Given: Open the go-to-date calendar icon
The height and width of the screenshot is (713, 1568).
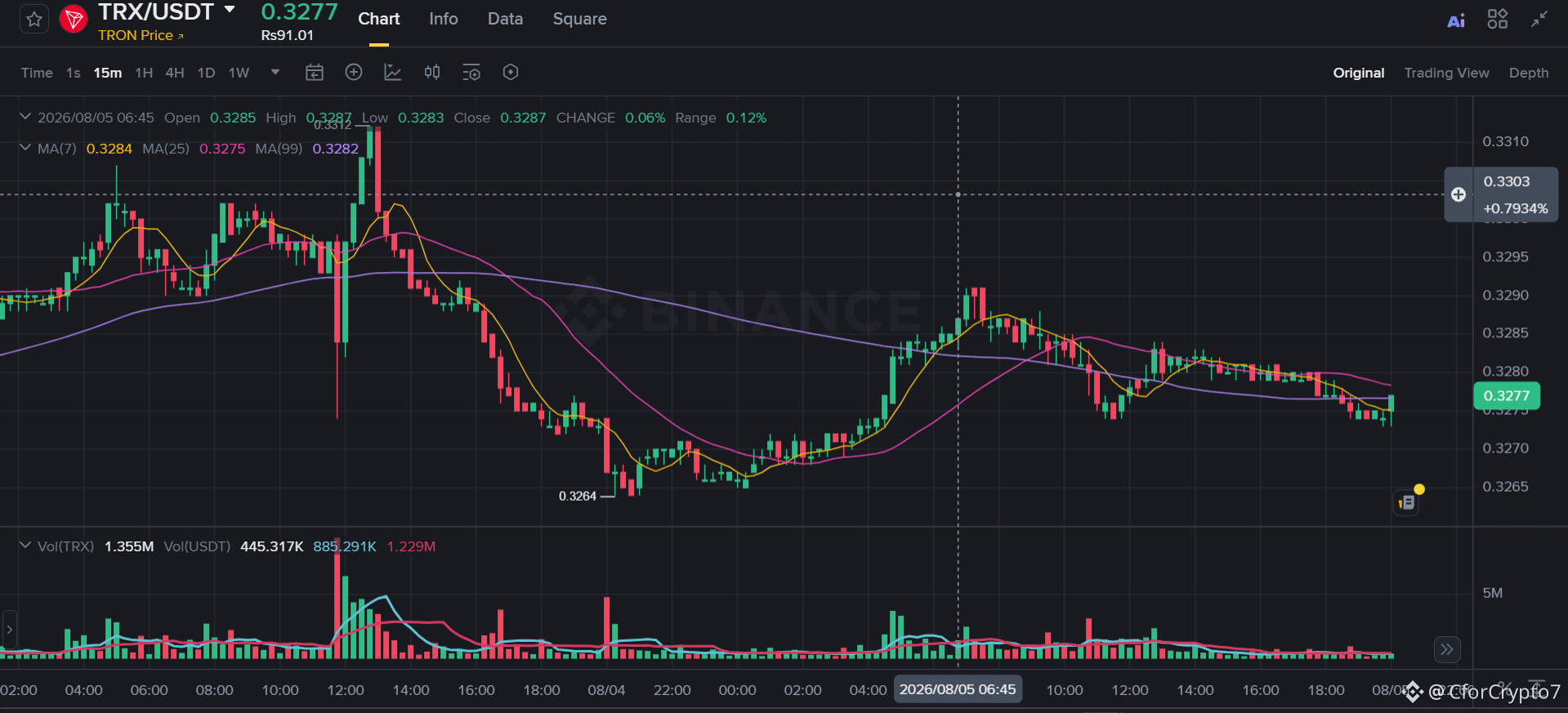Looking at the screenshot, I should (x=315, y=73).
